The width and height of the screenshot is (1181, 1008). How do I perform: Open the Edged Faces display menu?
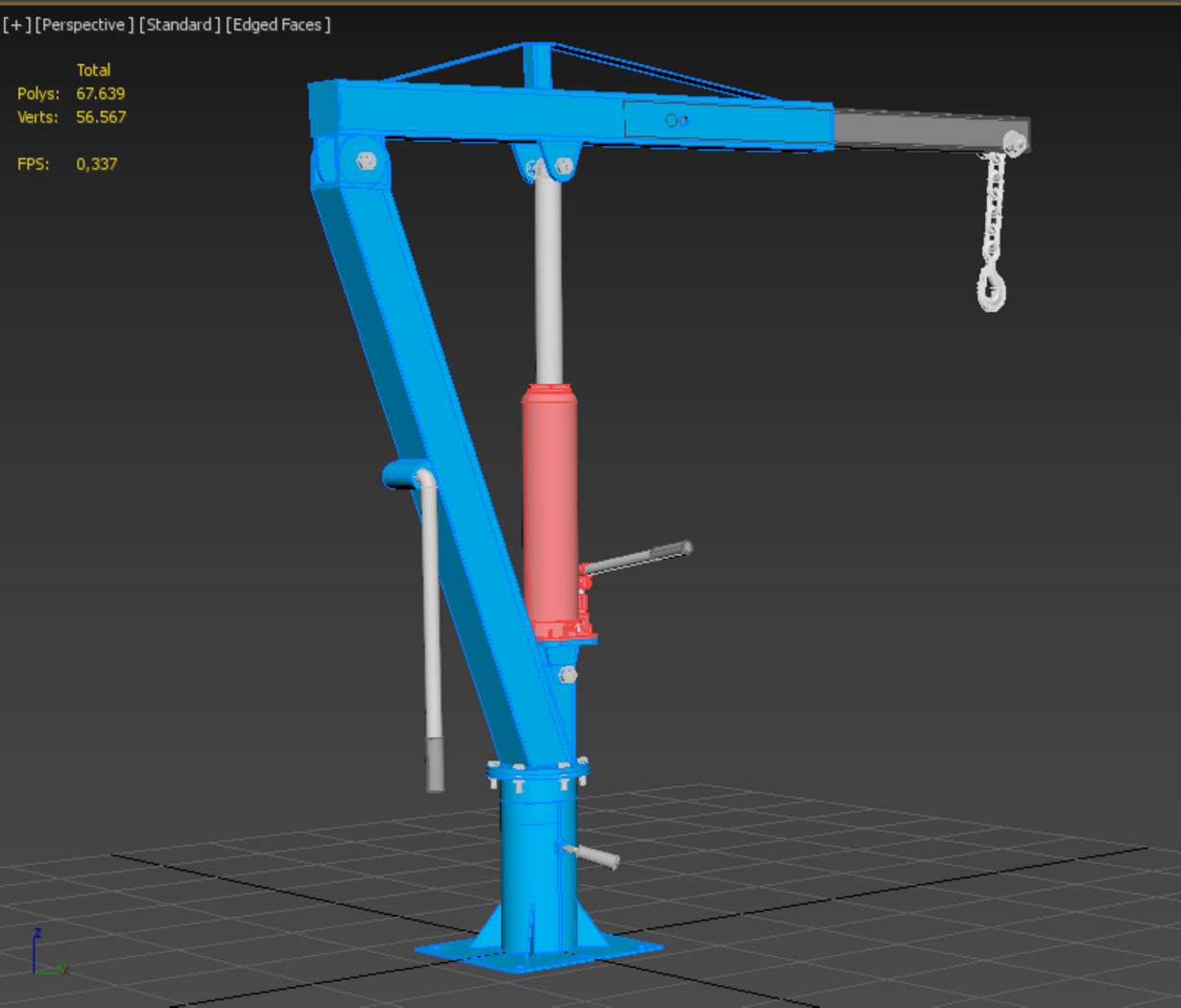pos(277,25)
